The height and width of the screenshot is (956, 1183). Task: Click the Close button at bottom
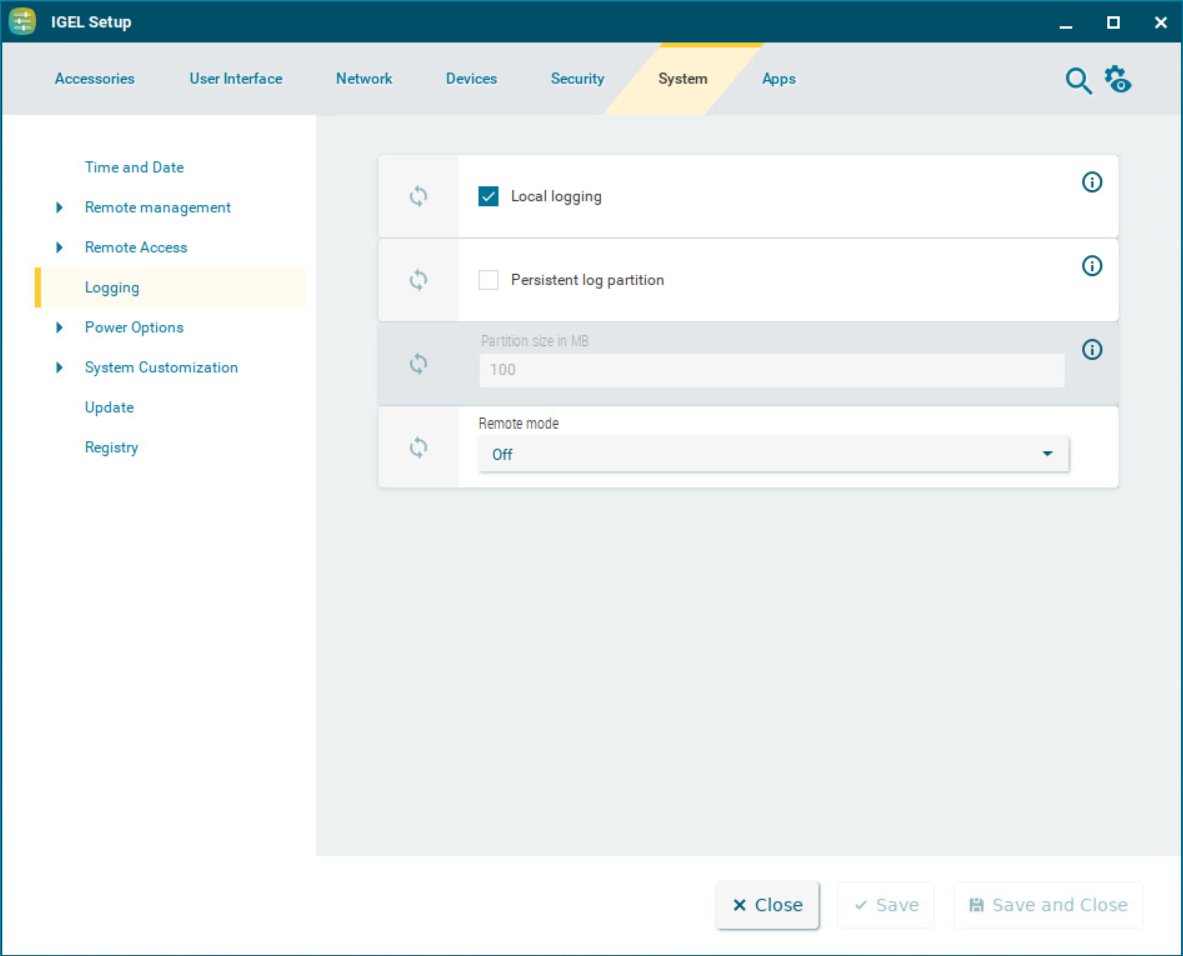click(x=767, y=905)
